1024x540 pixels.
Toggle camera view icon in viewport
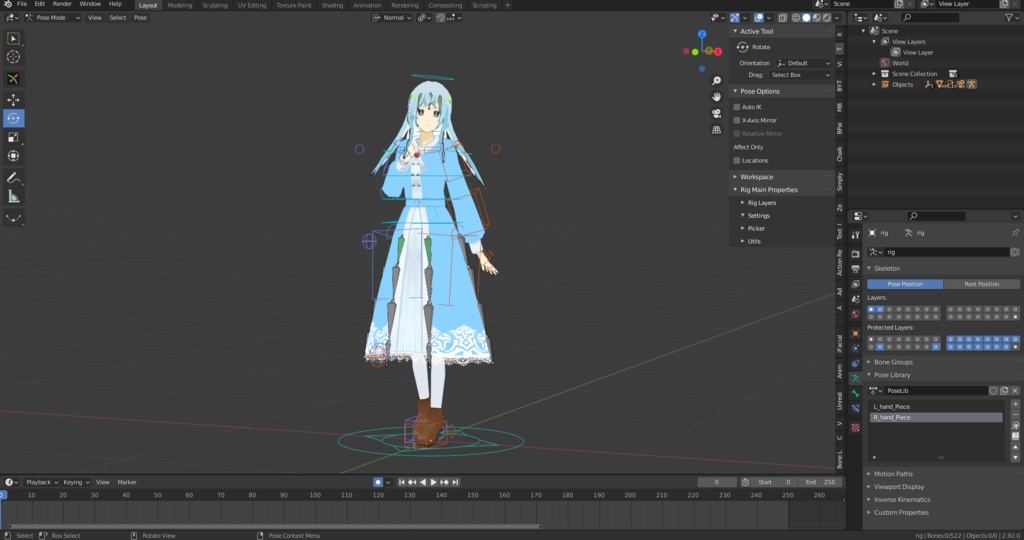716,113
